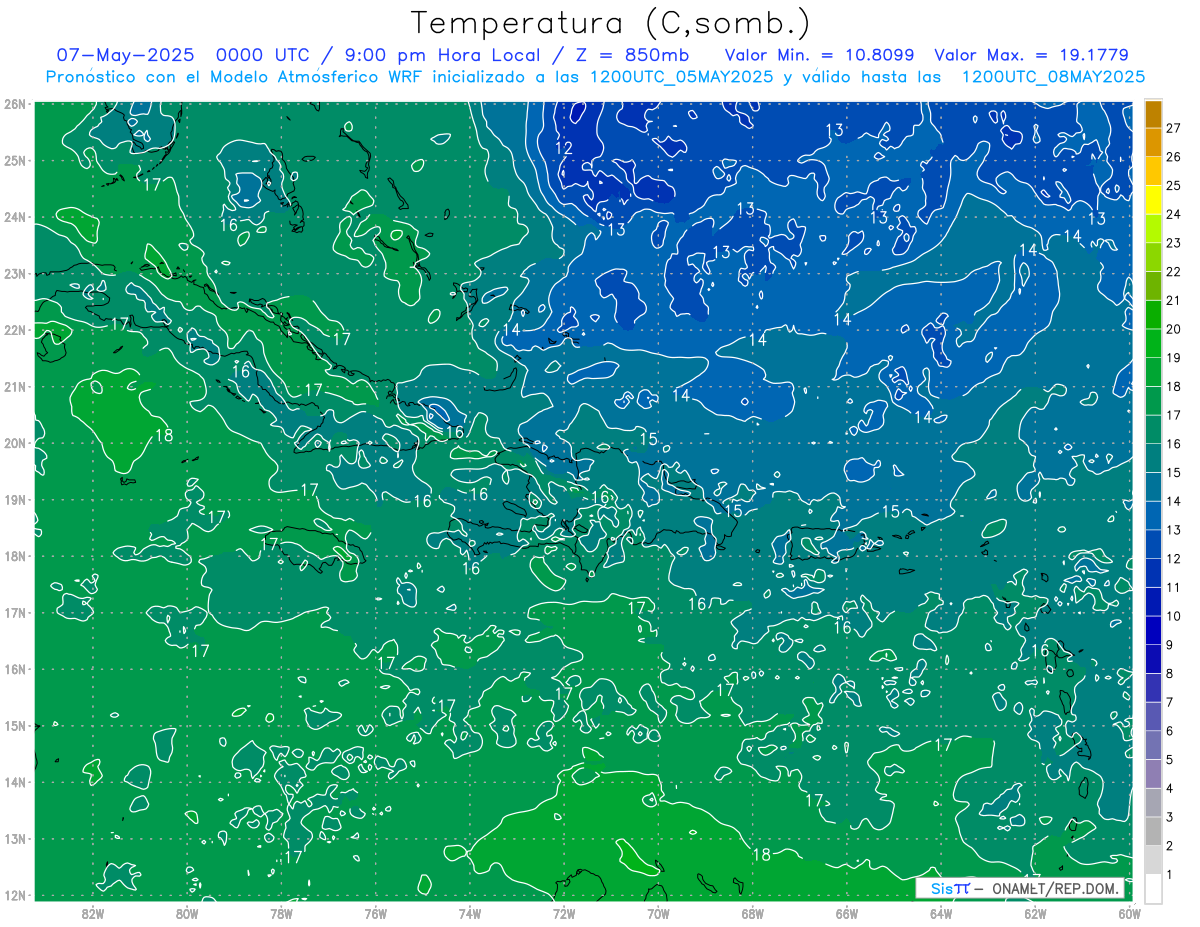Click legend value 15 on the color bar
The width and height of the screenshot is (1200, 927).
[1174, 472]
